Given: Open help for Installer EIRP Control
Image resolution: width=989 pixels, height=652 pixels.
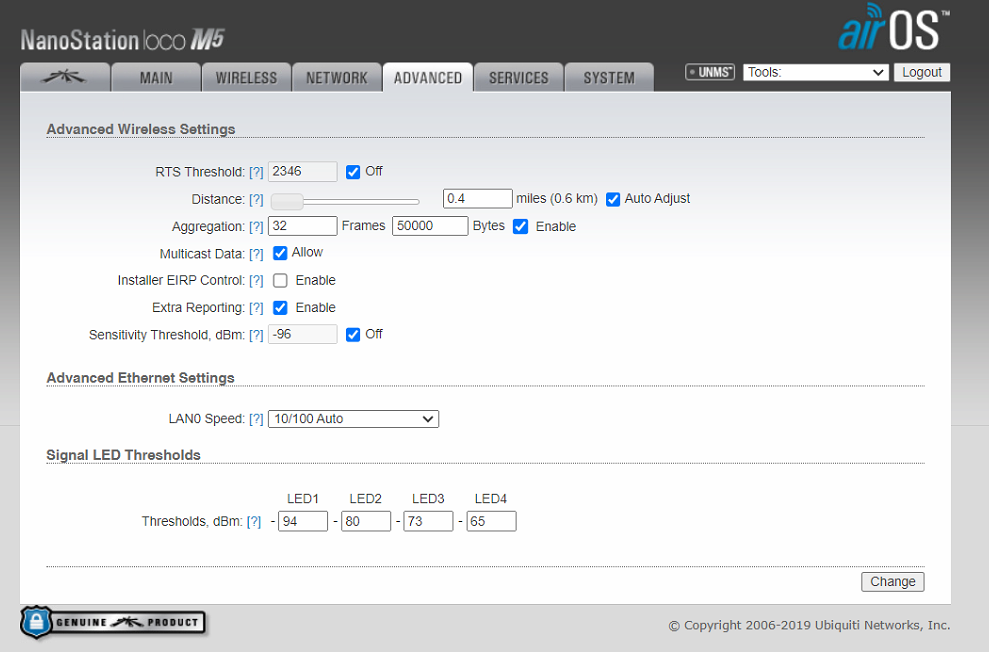Looking at the screenshot, I should tap(256, 281).
